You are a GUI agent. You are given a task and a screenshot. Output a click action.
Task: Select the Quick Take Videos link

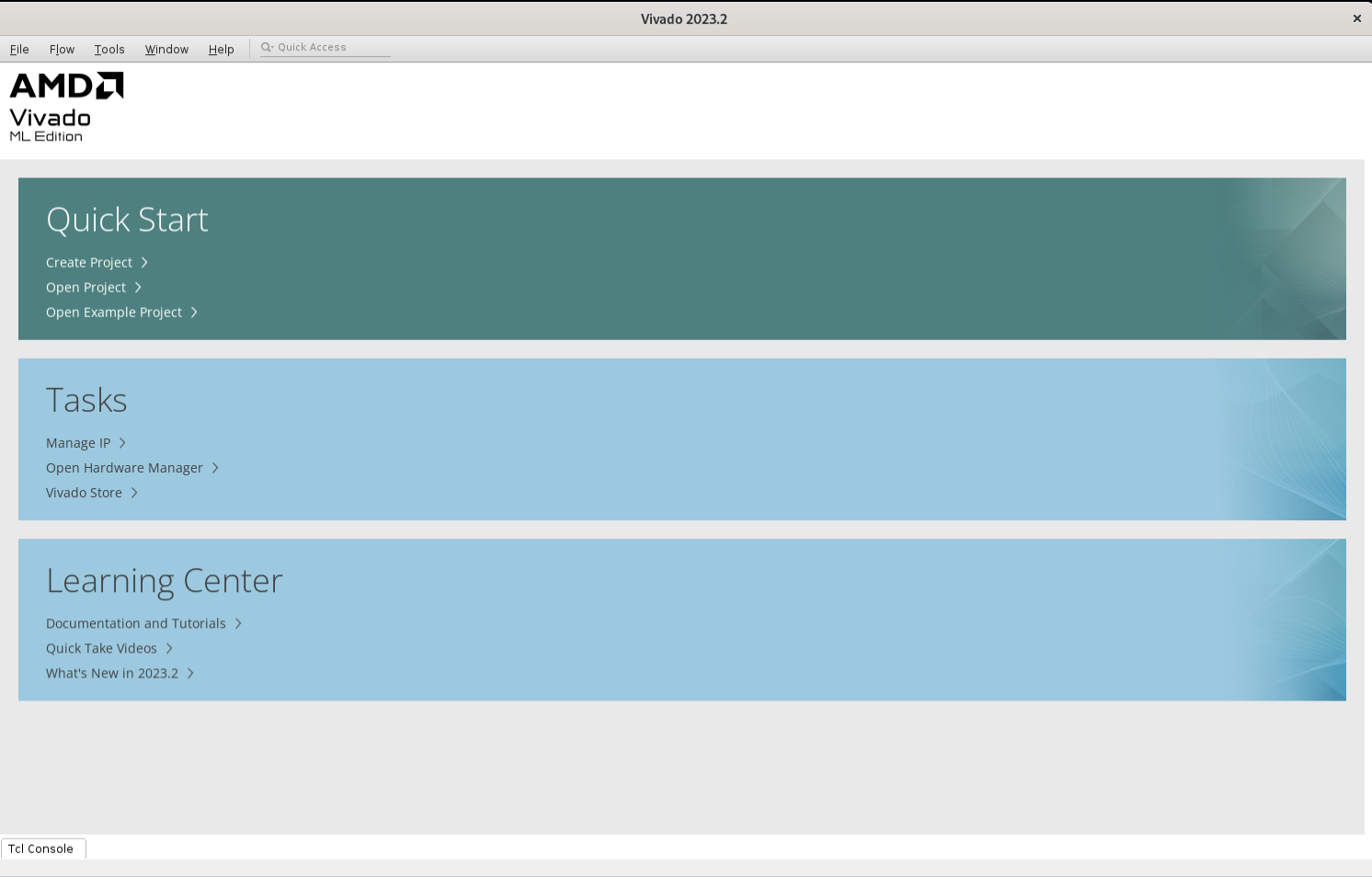coord(101,648)
